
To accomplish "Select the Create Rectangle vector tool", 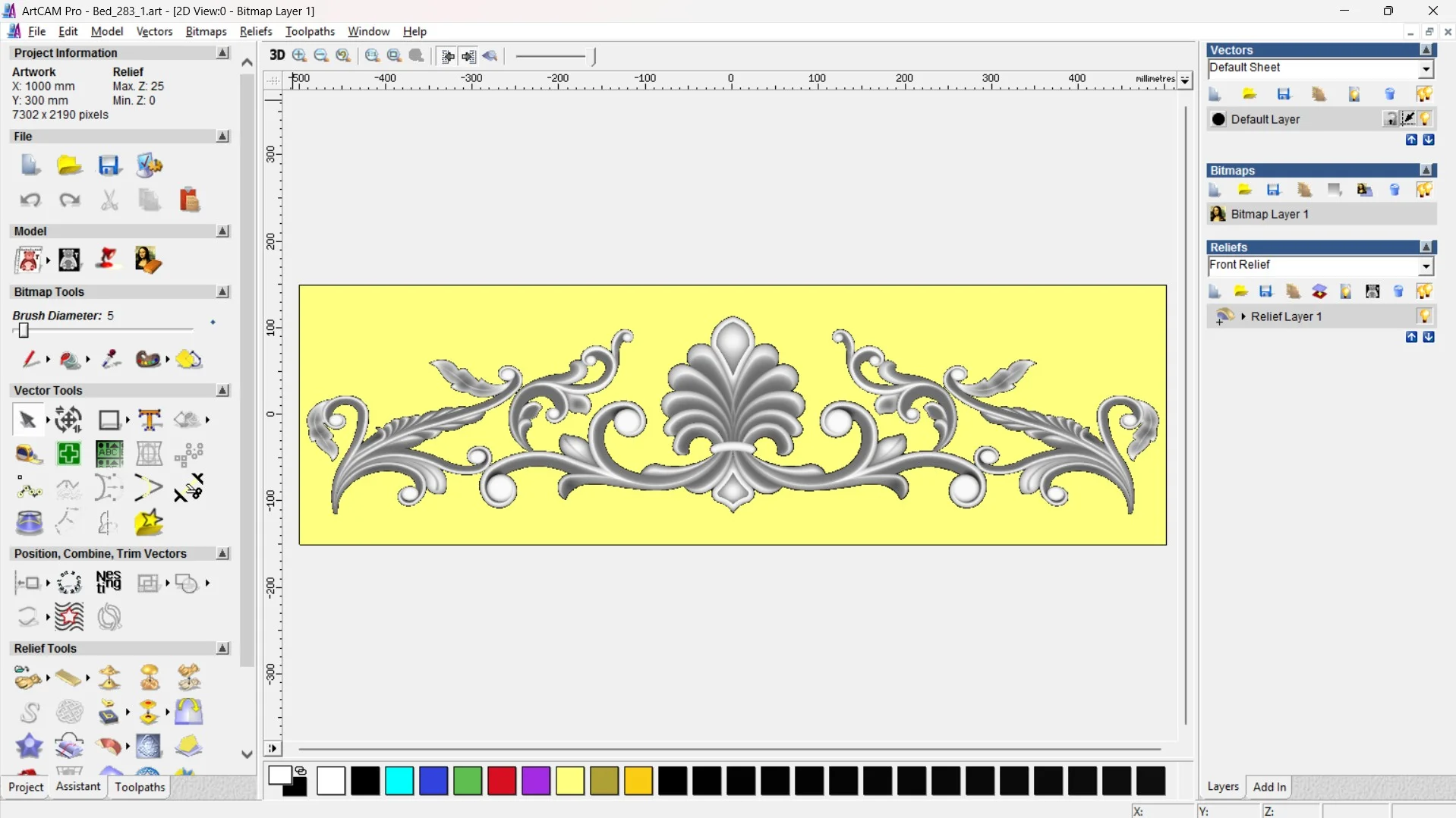I will point(109,420).
